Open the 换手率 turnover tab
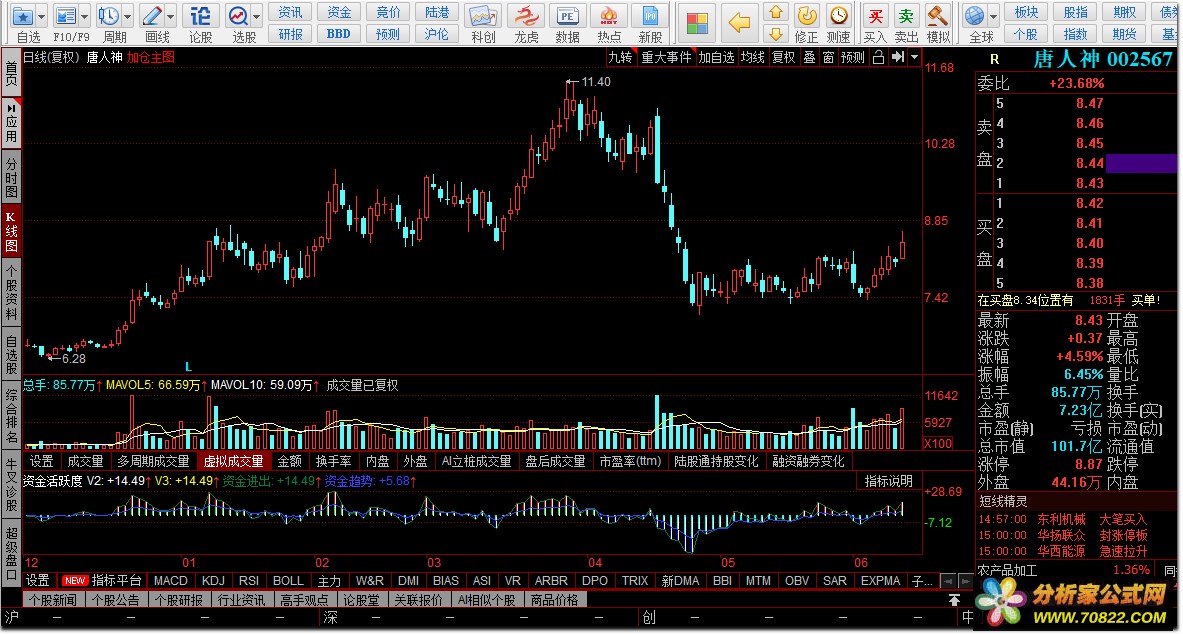This screenshot has width=1183, height=634. [333, 461]
